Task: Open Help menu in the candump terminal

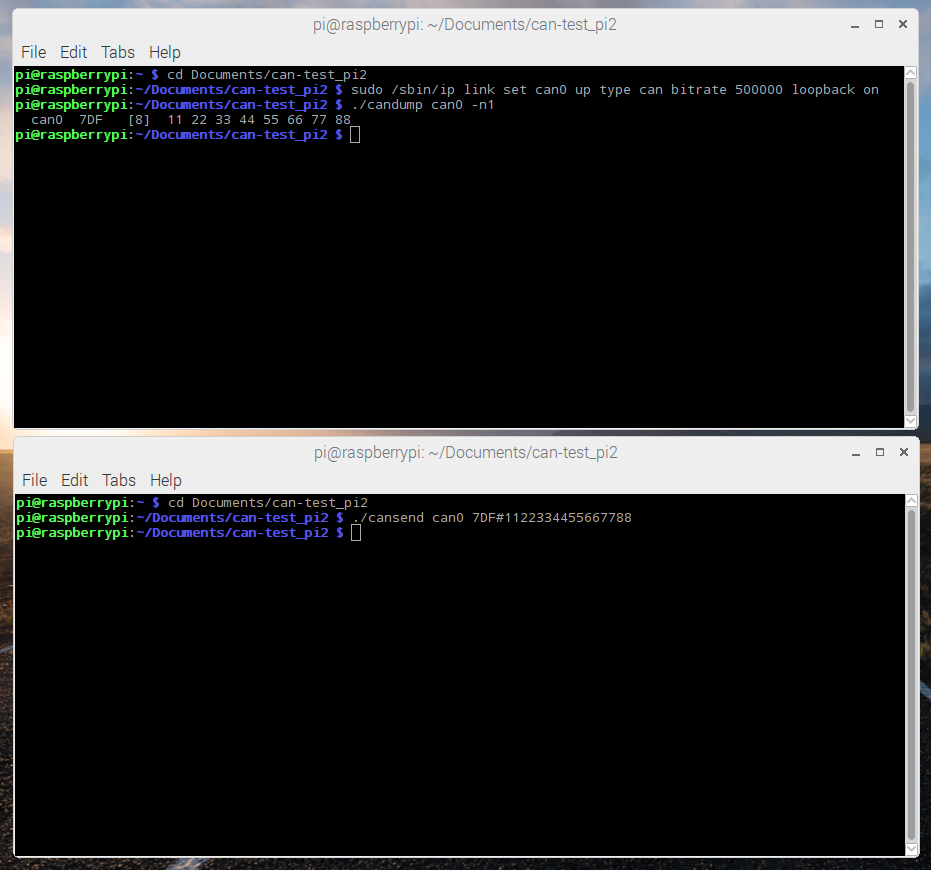Action: (x=165, y=52)
